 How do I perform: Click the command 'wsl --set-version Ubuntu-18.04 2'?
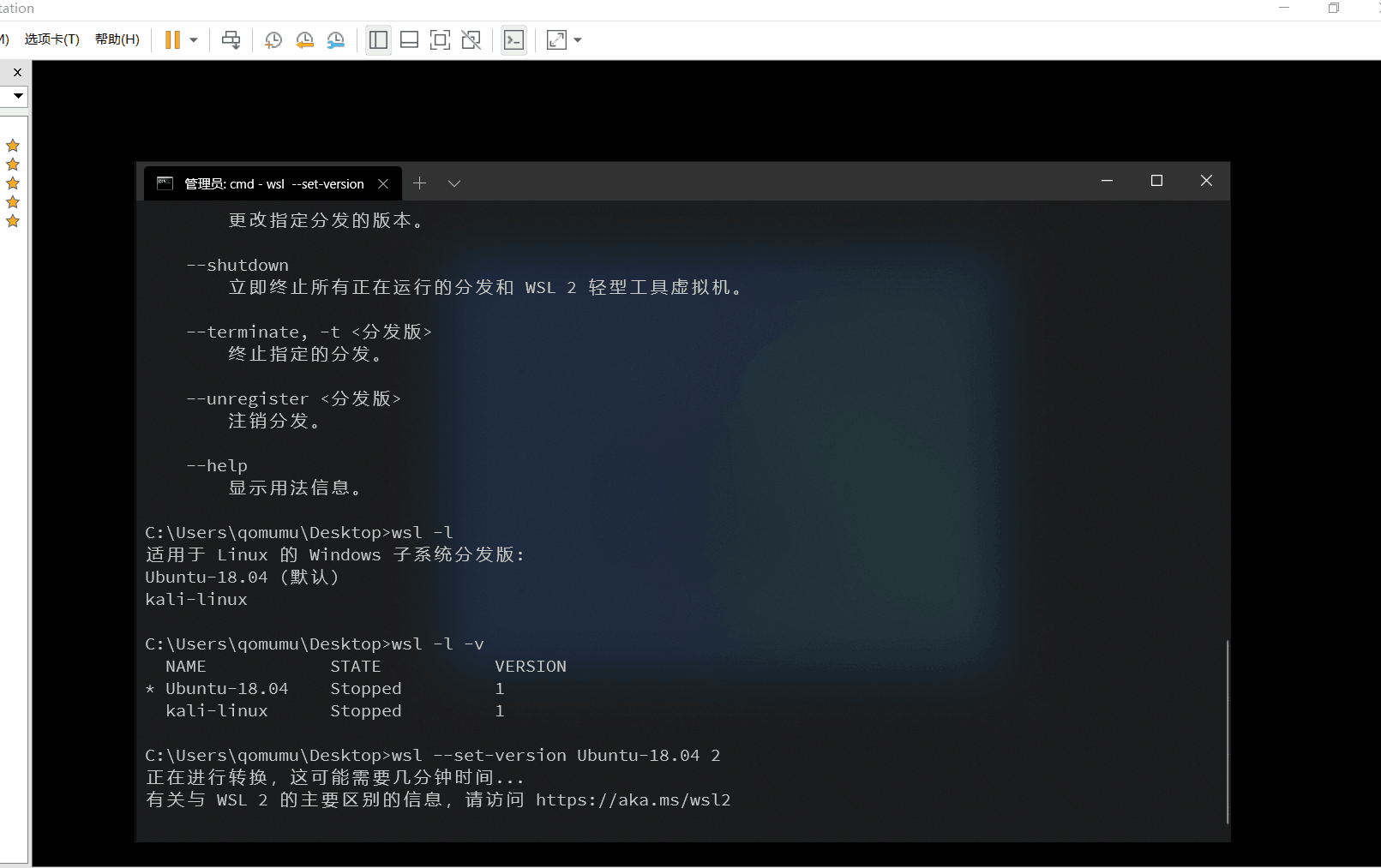[556, 755]
